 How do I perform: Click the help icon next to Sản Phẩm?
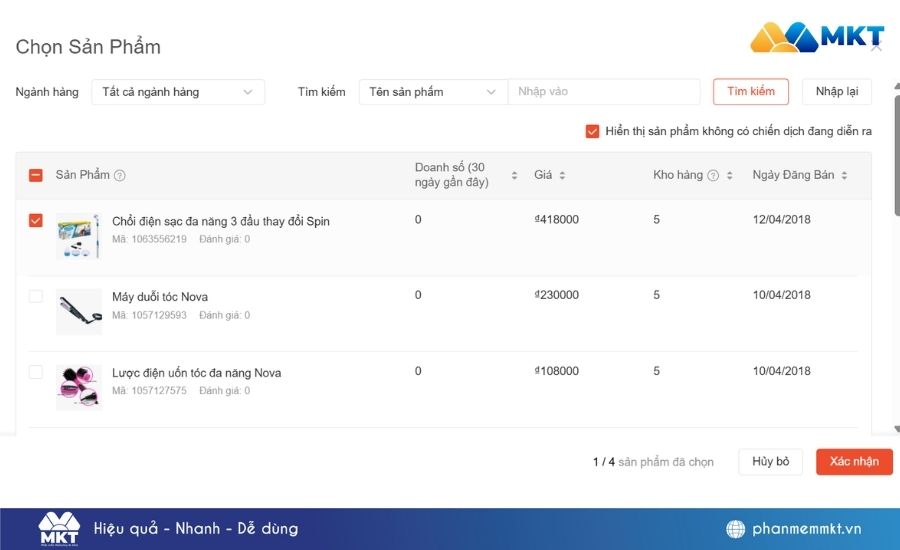(x=119, y=176)
